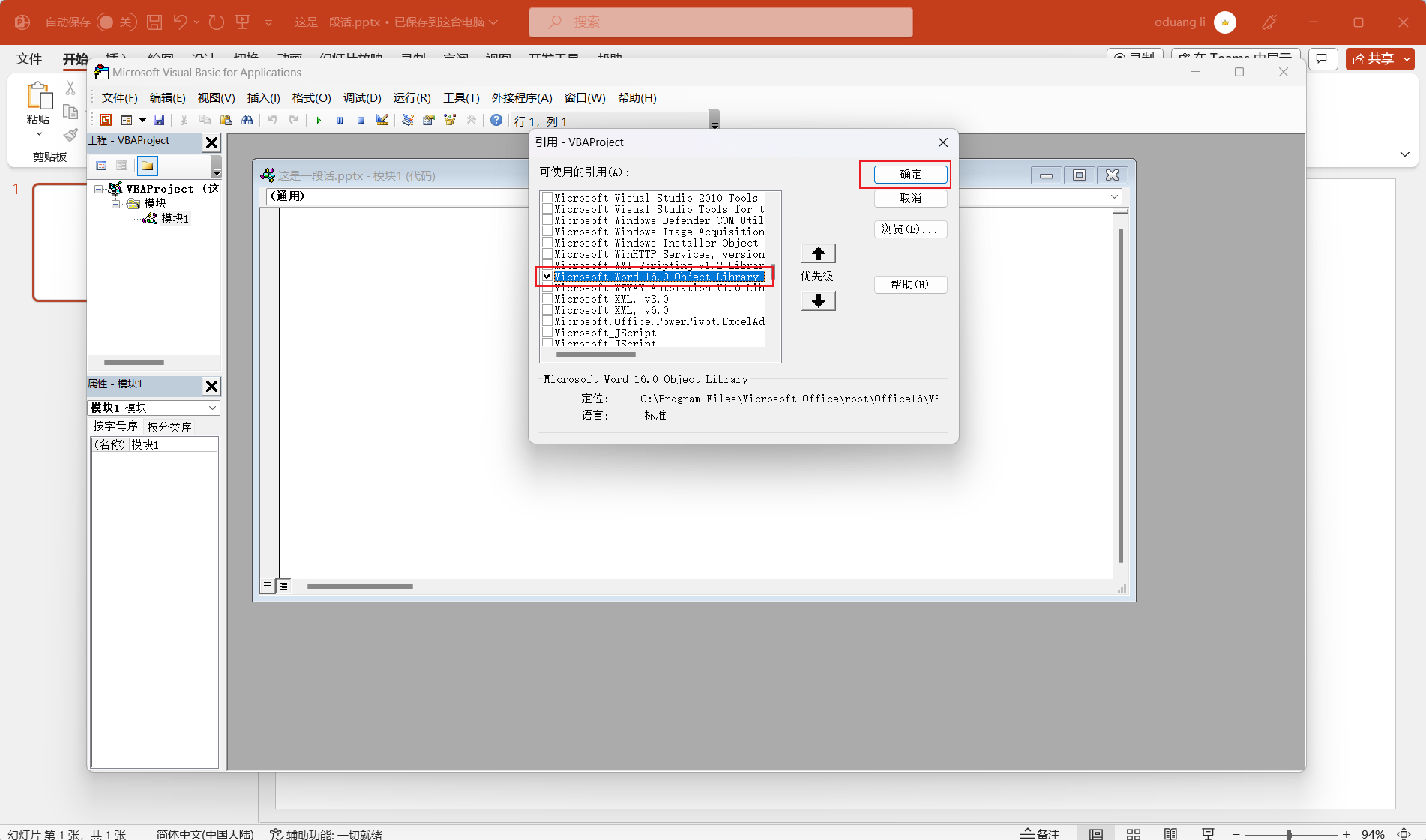Click 取消 in references dialog
Viewport: 1426px width, 840px height.
coord(910,199)
